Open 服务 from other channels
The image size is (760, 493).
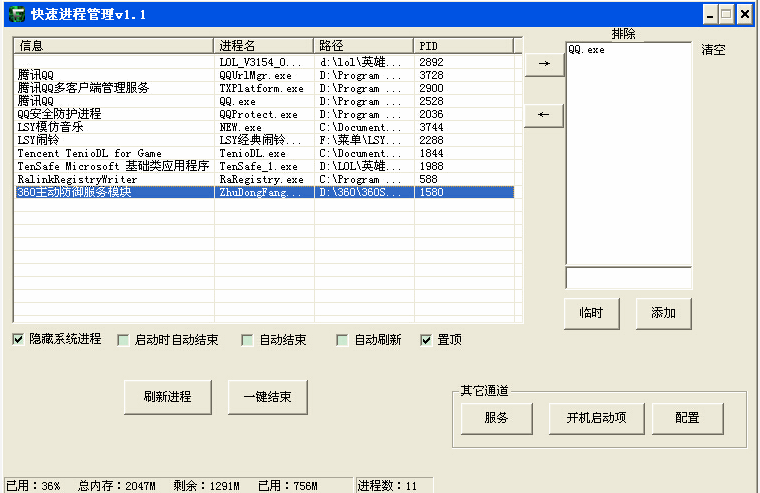(496, 417)
